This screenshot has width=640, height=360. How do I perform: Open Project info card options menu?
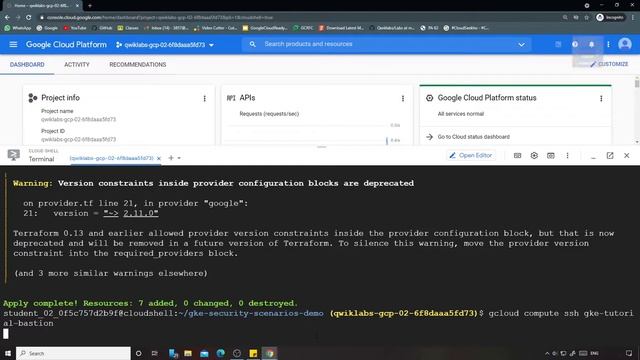(x=204, y=98)
